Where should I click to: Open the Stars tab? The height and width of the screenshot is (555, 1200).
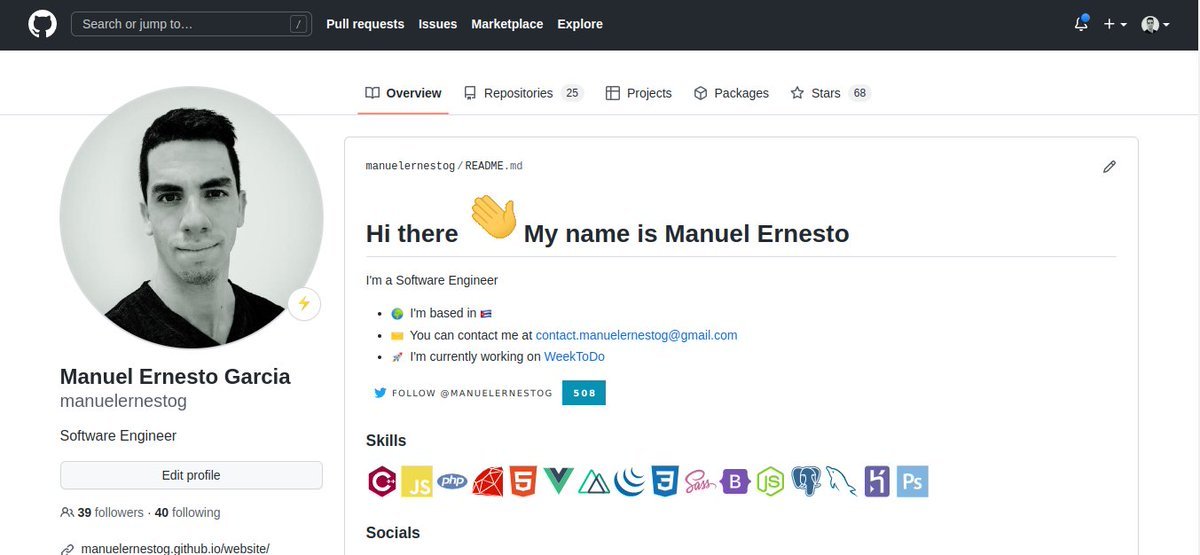[x=830, y=93]
